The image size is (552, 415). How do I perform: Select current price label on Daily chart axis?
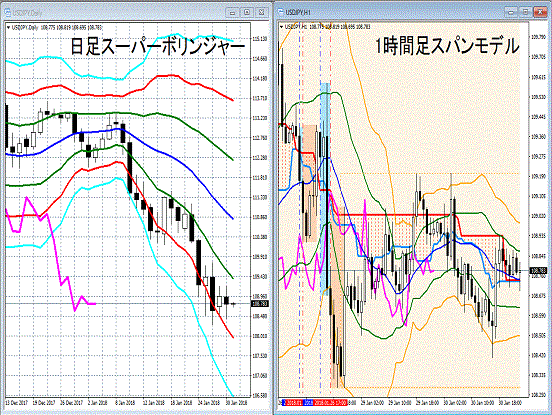tap(260, 303)
